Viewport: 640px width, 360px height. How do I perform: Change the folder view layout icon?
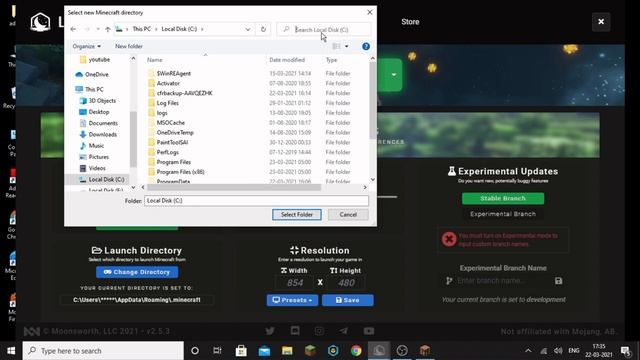click(x=336, y=47)
